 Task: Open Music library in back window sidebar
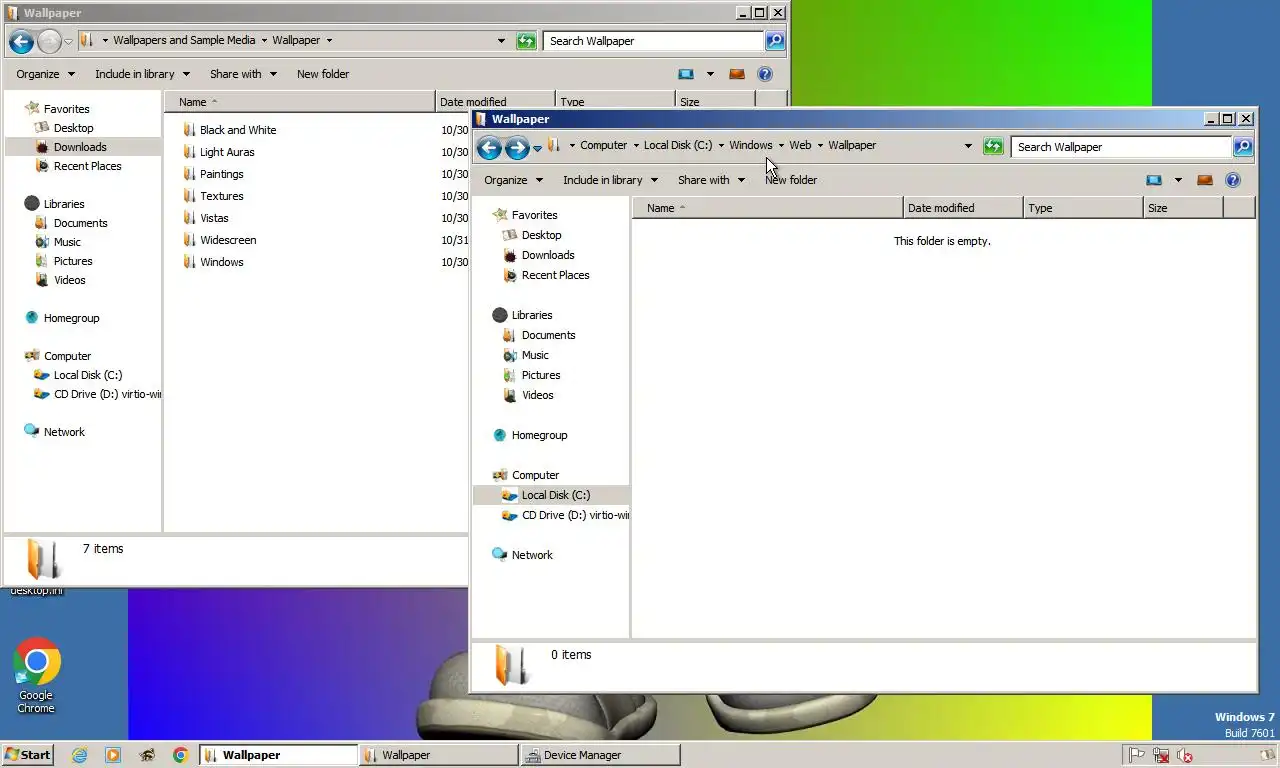pyautogui.click(x=67, y=242)
